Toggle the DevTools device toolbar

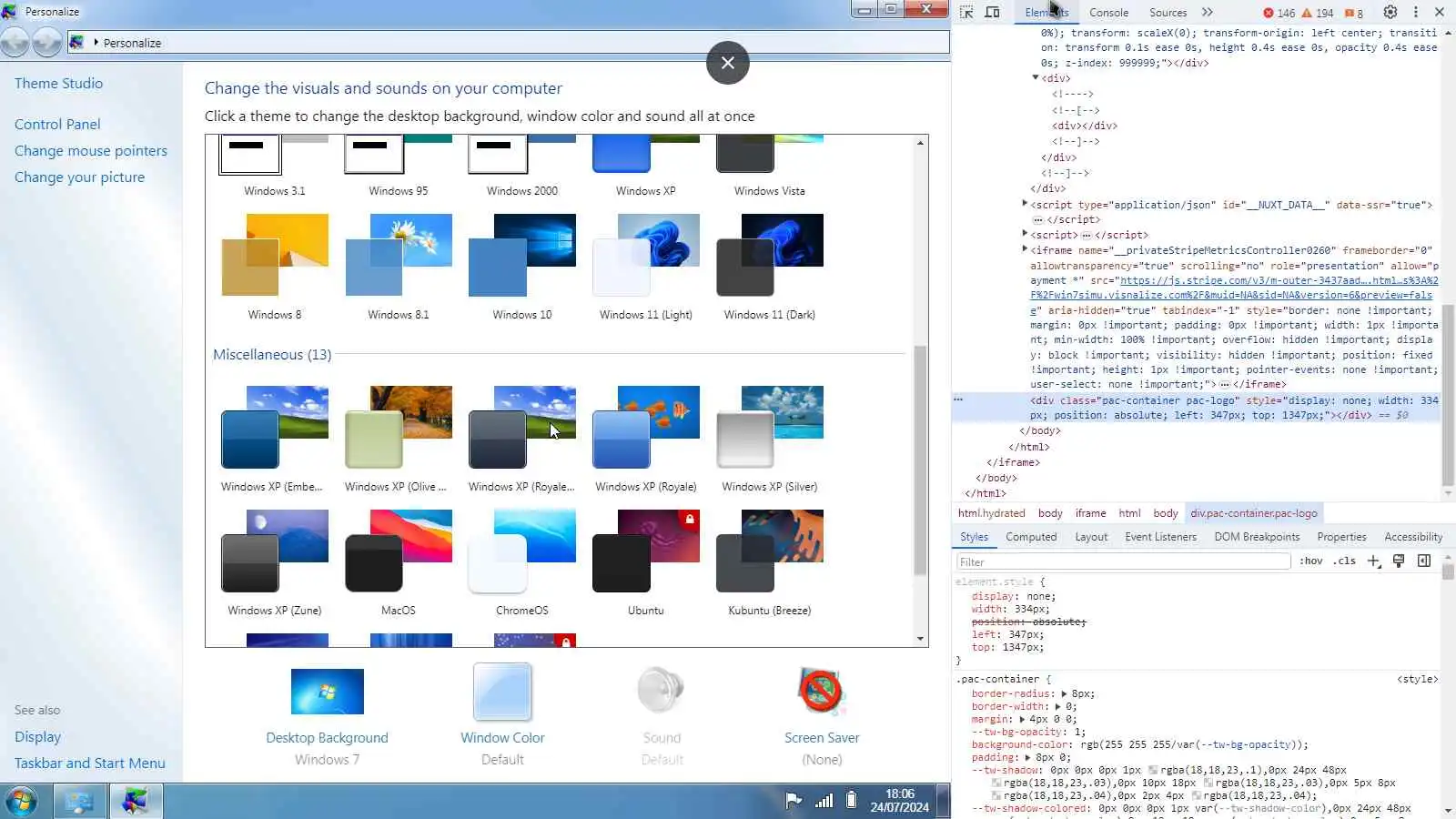(993, 13)
